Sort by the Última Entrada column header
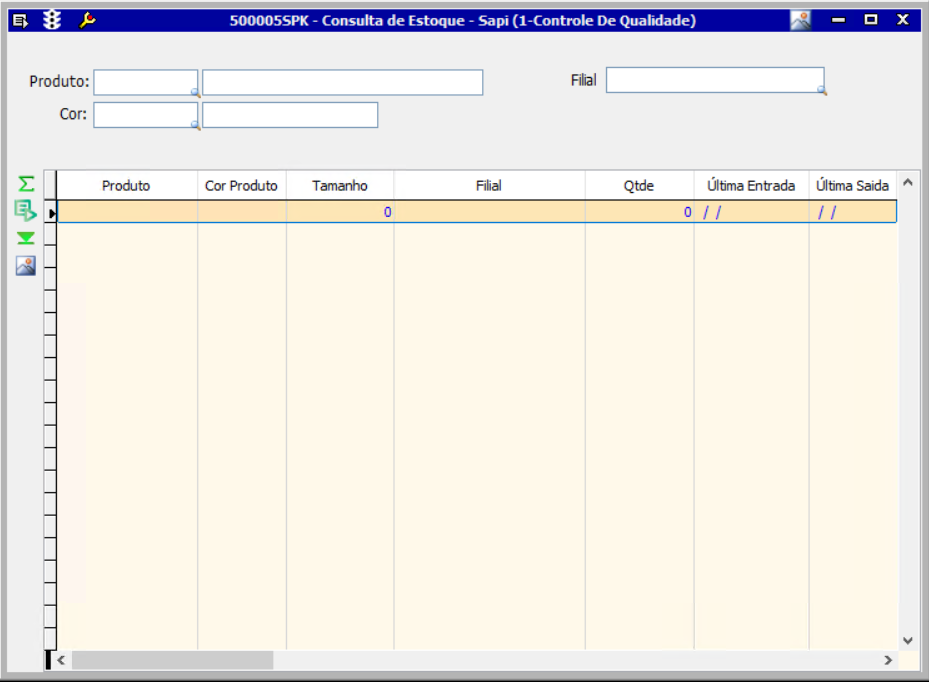Screen dimensions: 929x682 click(751, 185)
